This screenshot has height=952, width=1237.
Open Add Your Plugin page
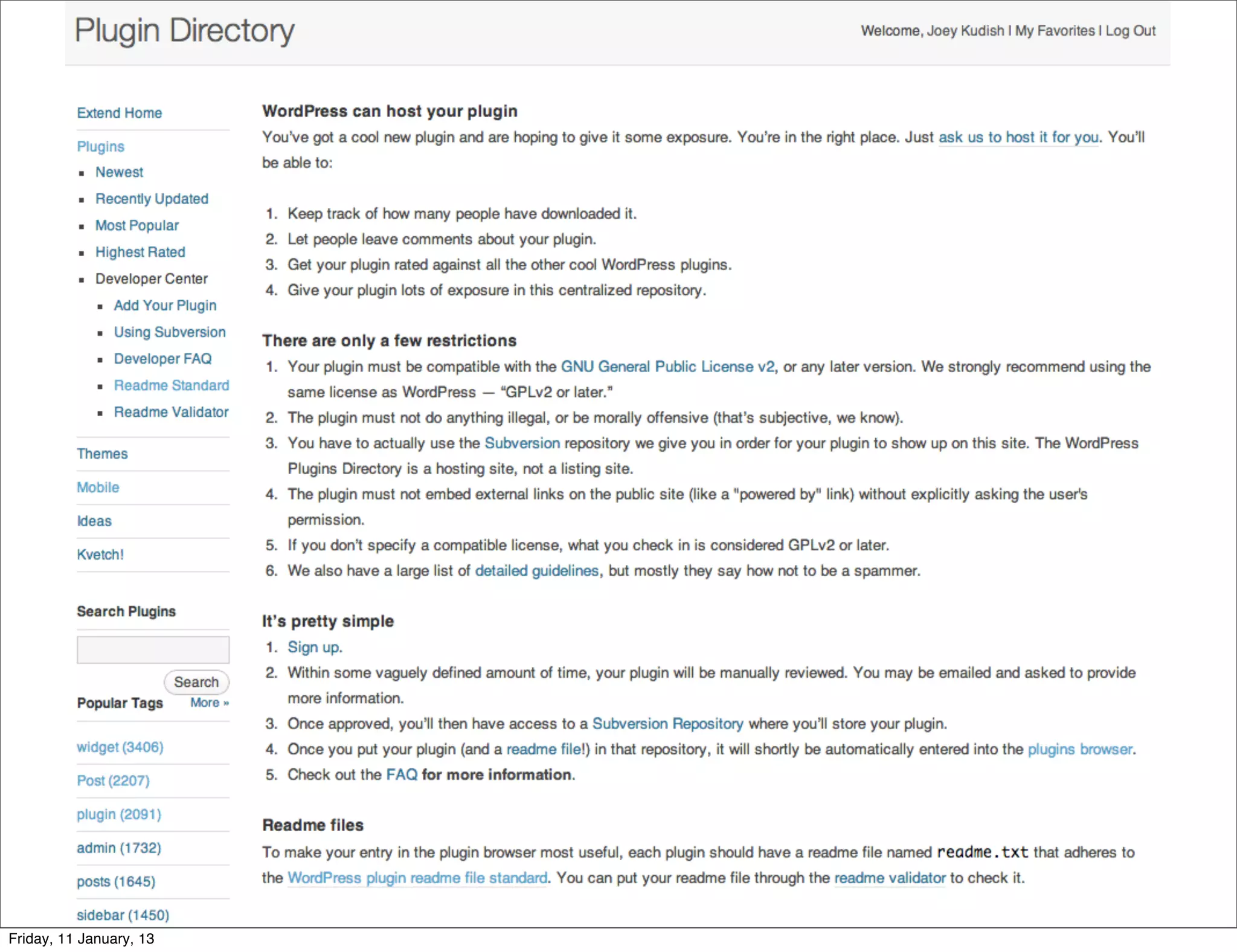(165, 306)
